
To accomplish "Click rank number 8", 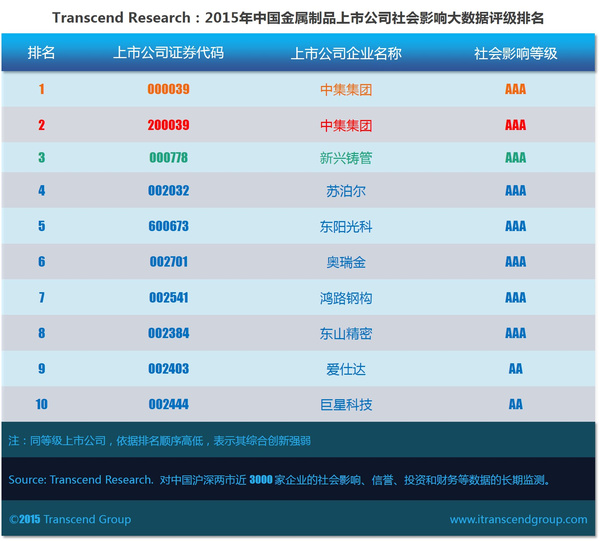I will [x=41, y=333].
